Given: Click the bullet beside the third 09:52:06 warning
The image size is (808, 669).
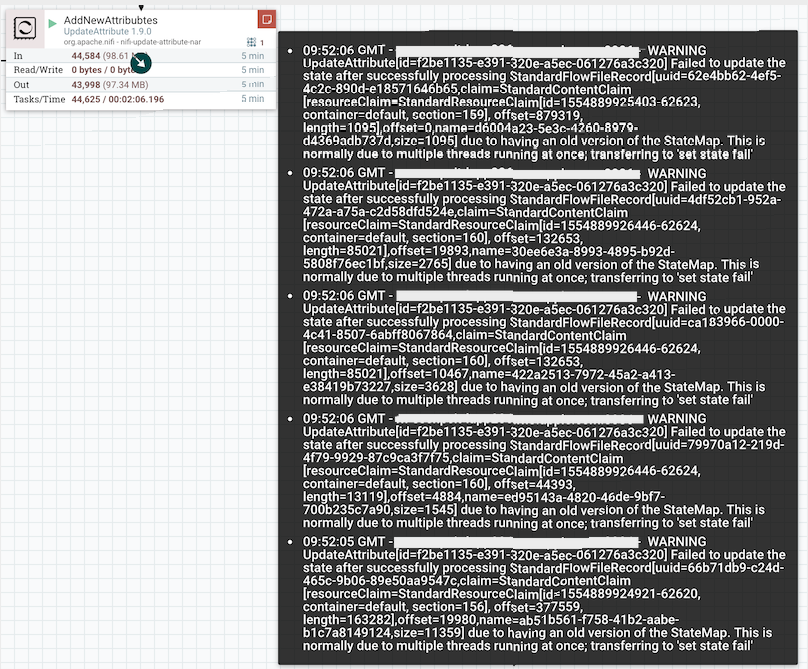Looking at the screenshot, I should (x=291, y=297).
